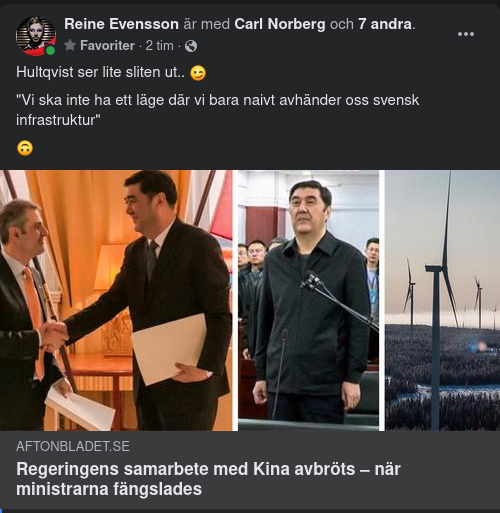Viewport: 500px width, 513px height.
Task: Click the upside-down face emoji
Action: tap(25, 148)
